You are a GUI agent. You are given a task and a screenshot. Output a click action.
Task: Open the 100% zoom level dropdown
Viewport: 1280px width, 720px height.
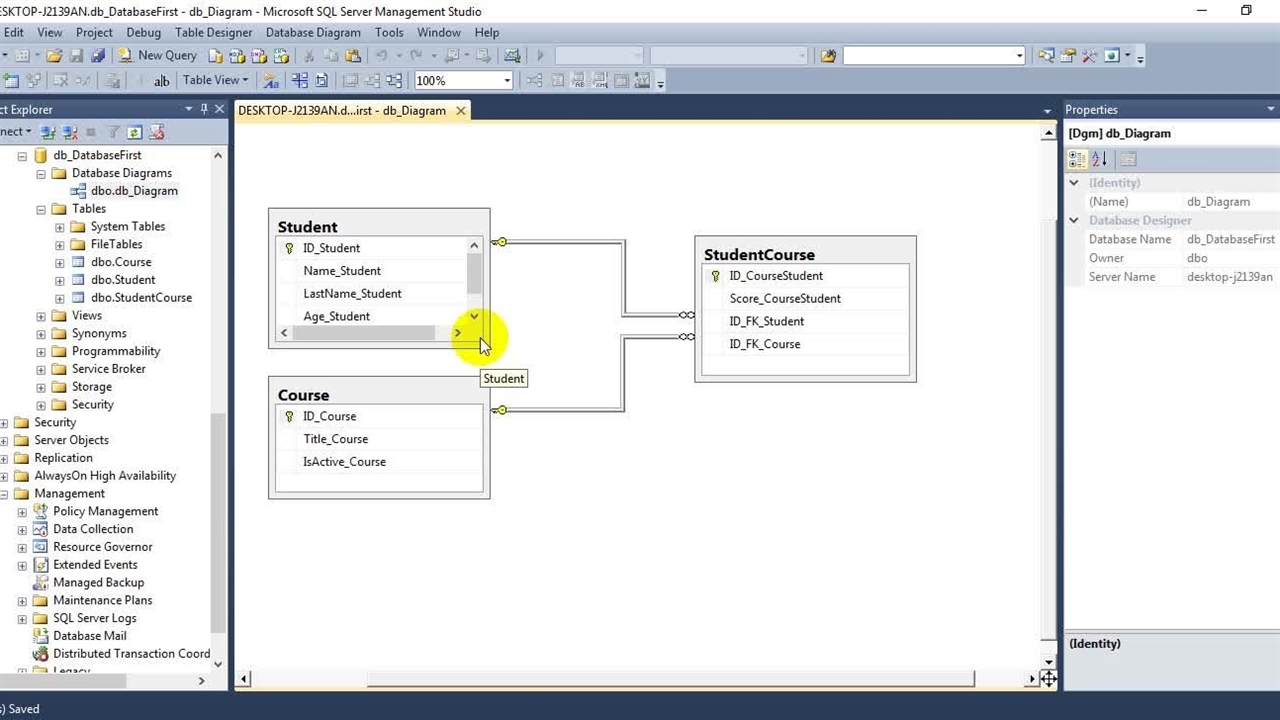pyautogui.click(x=507, y=81)
